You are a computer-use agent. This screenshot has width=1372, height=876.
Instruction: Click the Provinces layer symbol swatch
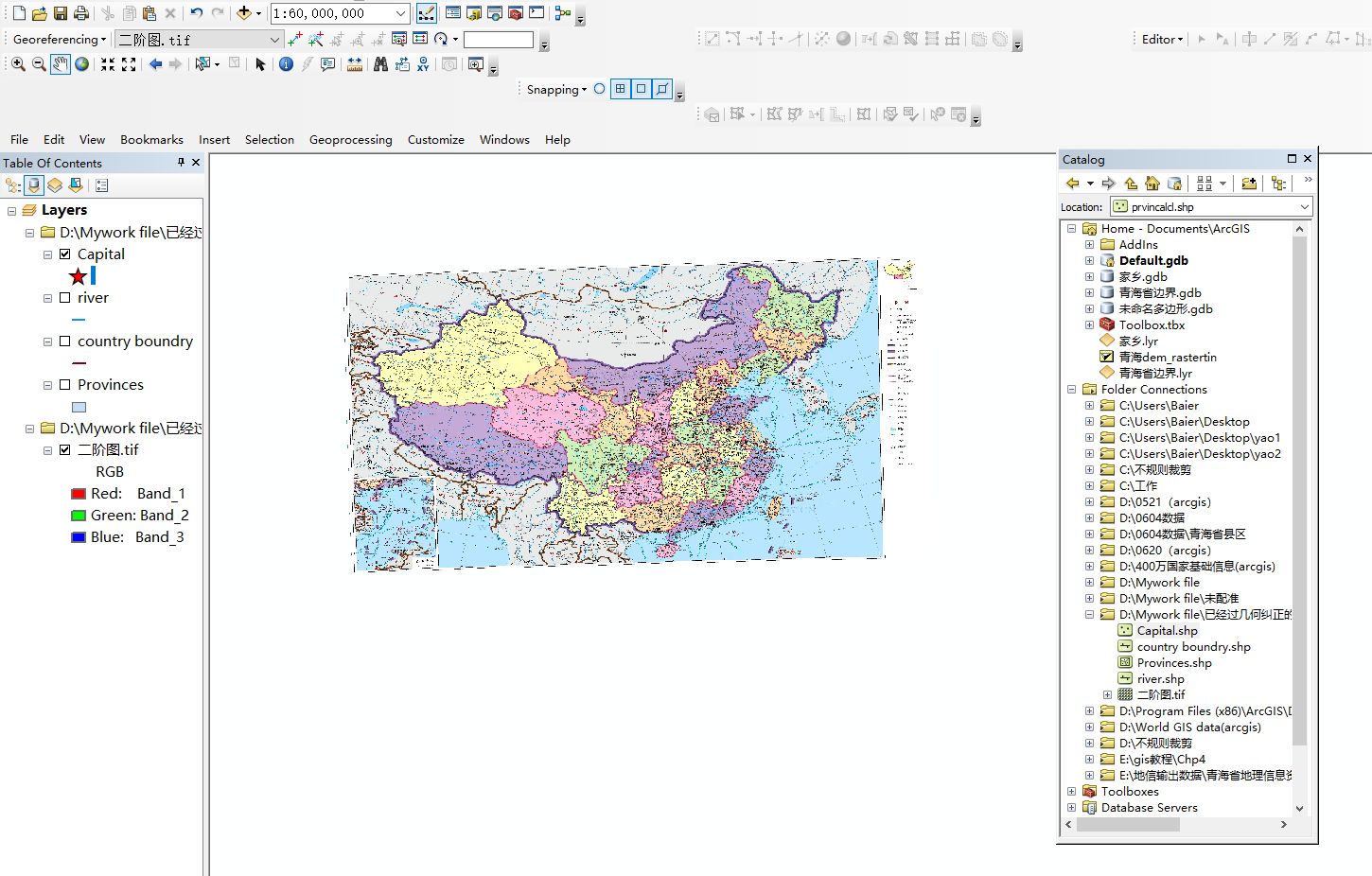79,408
